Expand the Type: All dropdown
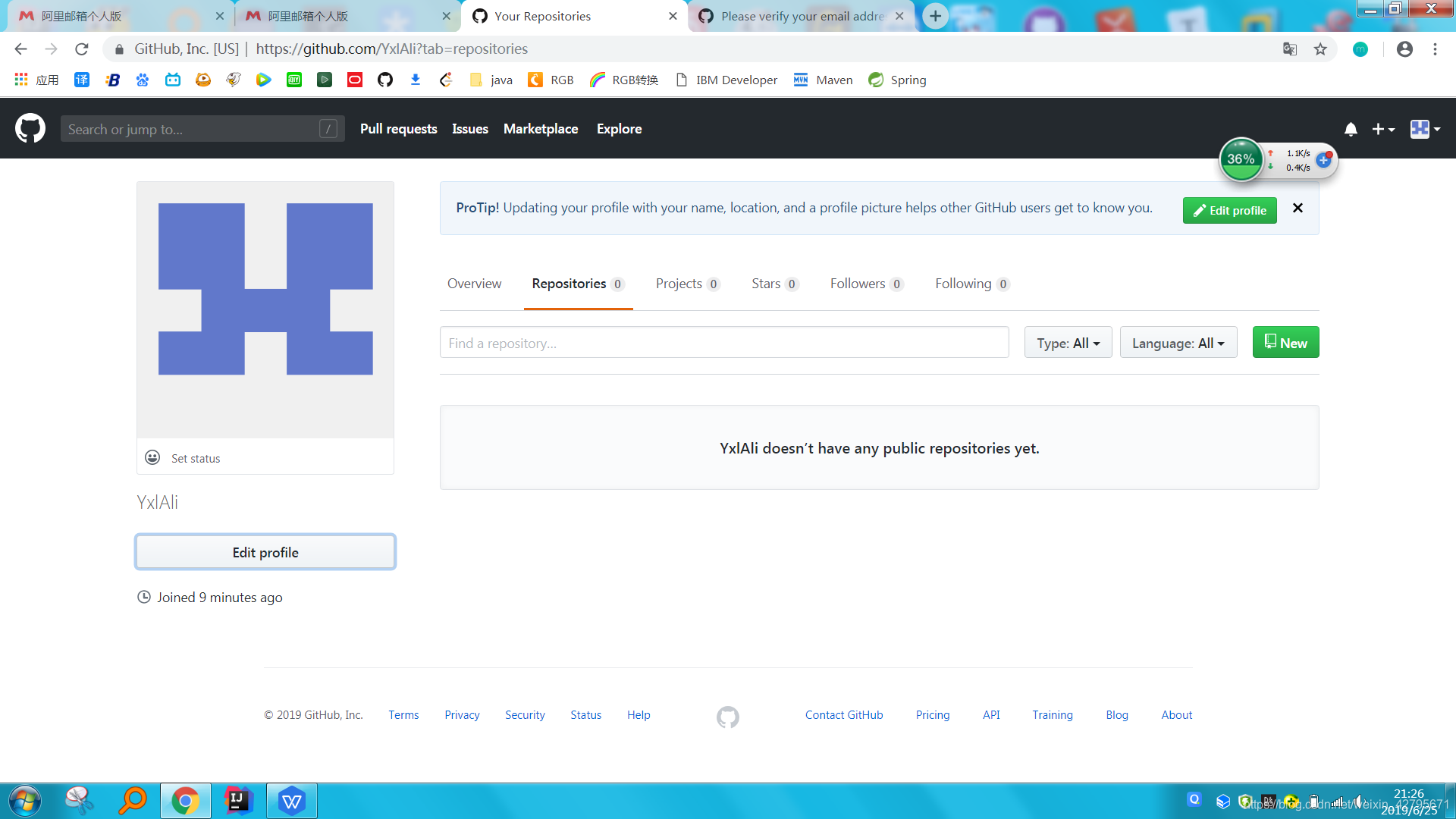The image size is (1456, 819). click(1068, 343)
